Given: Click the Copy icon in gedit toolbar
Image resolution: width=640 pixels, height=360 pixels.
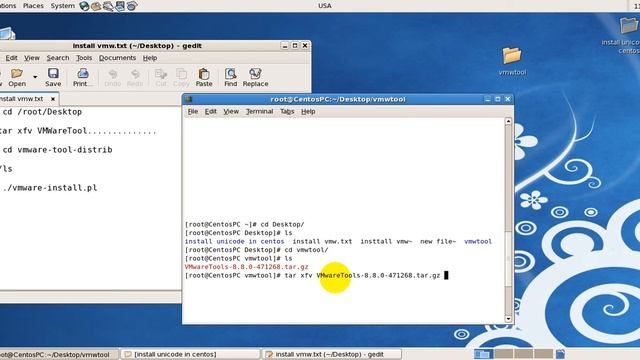Looking at the screenshot, I should point(181,78).
